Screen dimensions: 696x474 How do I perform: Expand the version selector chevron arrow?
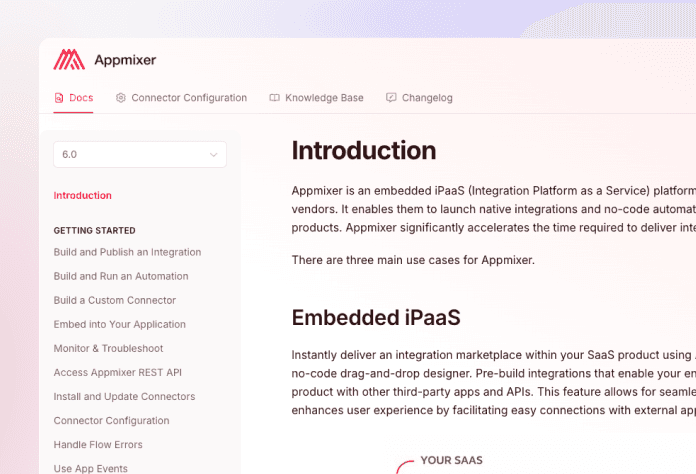[x=214, y=155]
